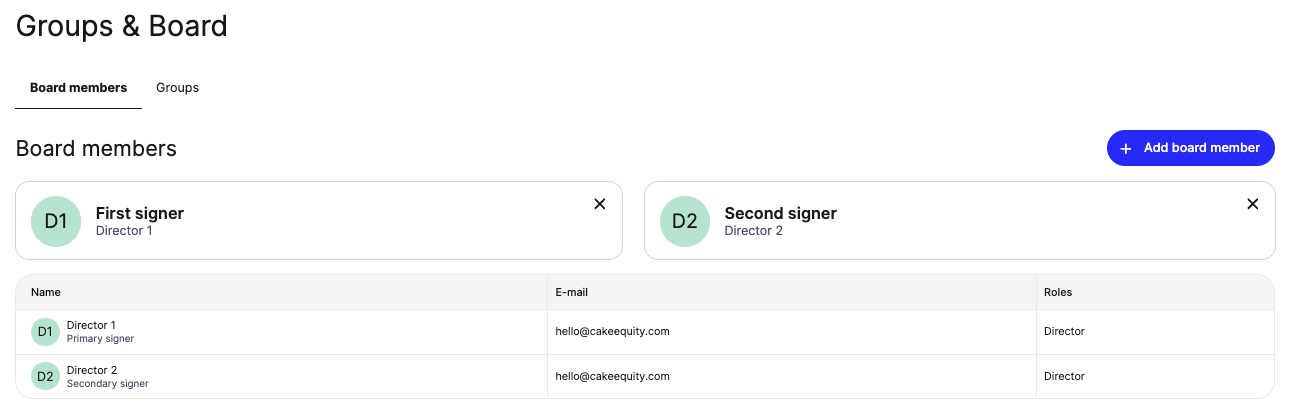Screen dimensions: 1290x417
Task: Select the Board members tab
Action: (x=78, y=88)
